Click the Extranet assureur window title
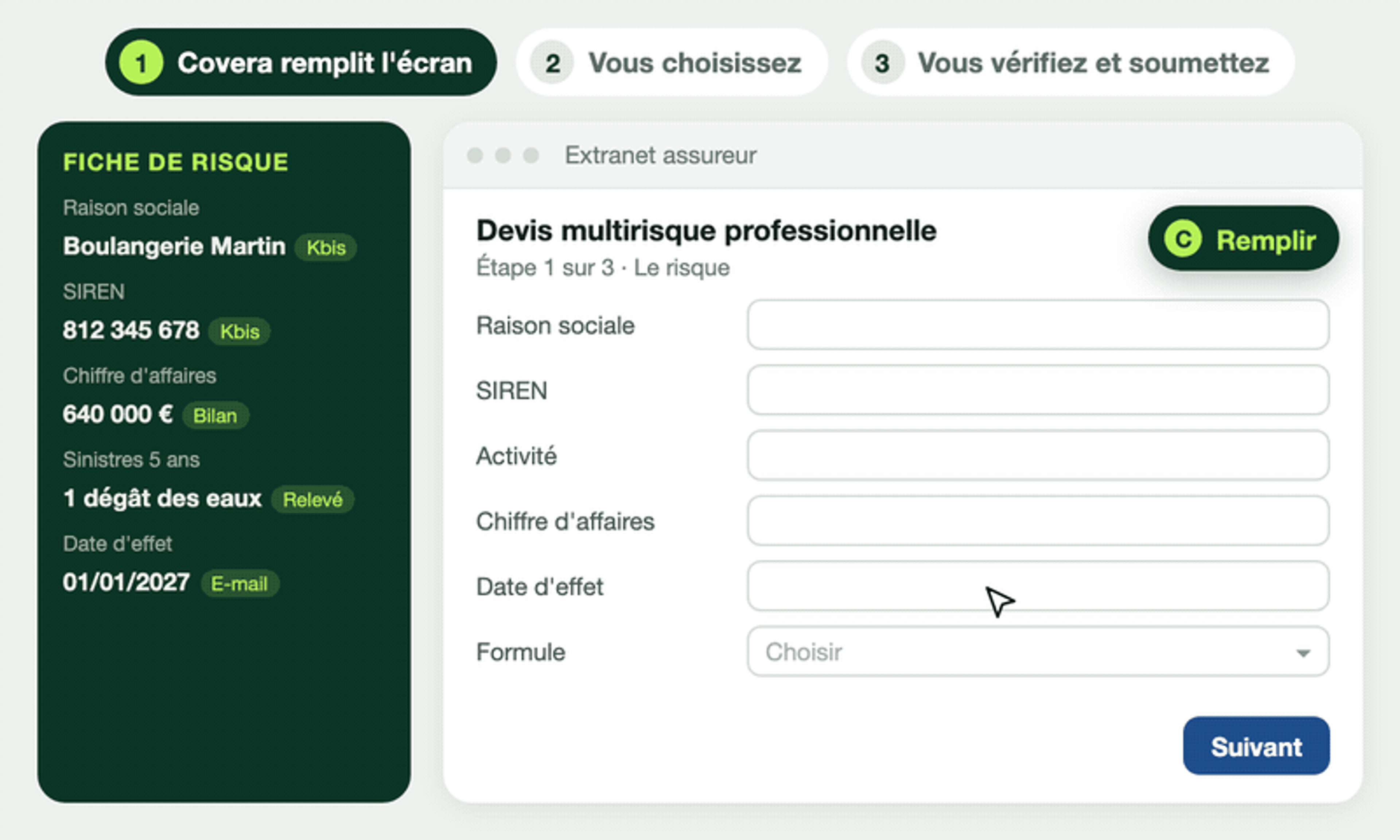Screen dimensions: 1400x840 [660, 155]
